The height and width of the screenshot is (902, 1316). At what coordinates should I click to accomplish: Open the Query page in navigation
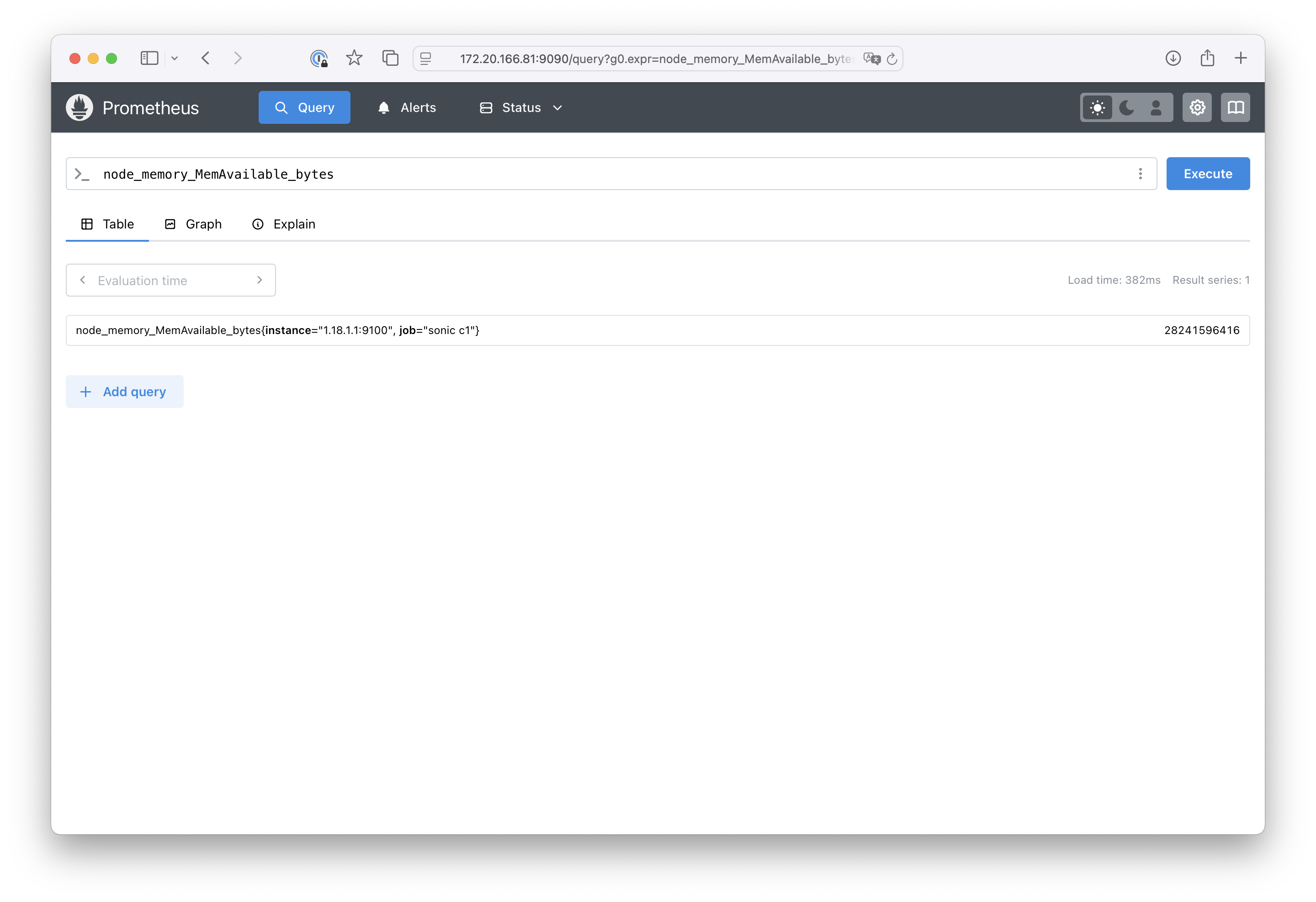tap(304, 107)
